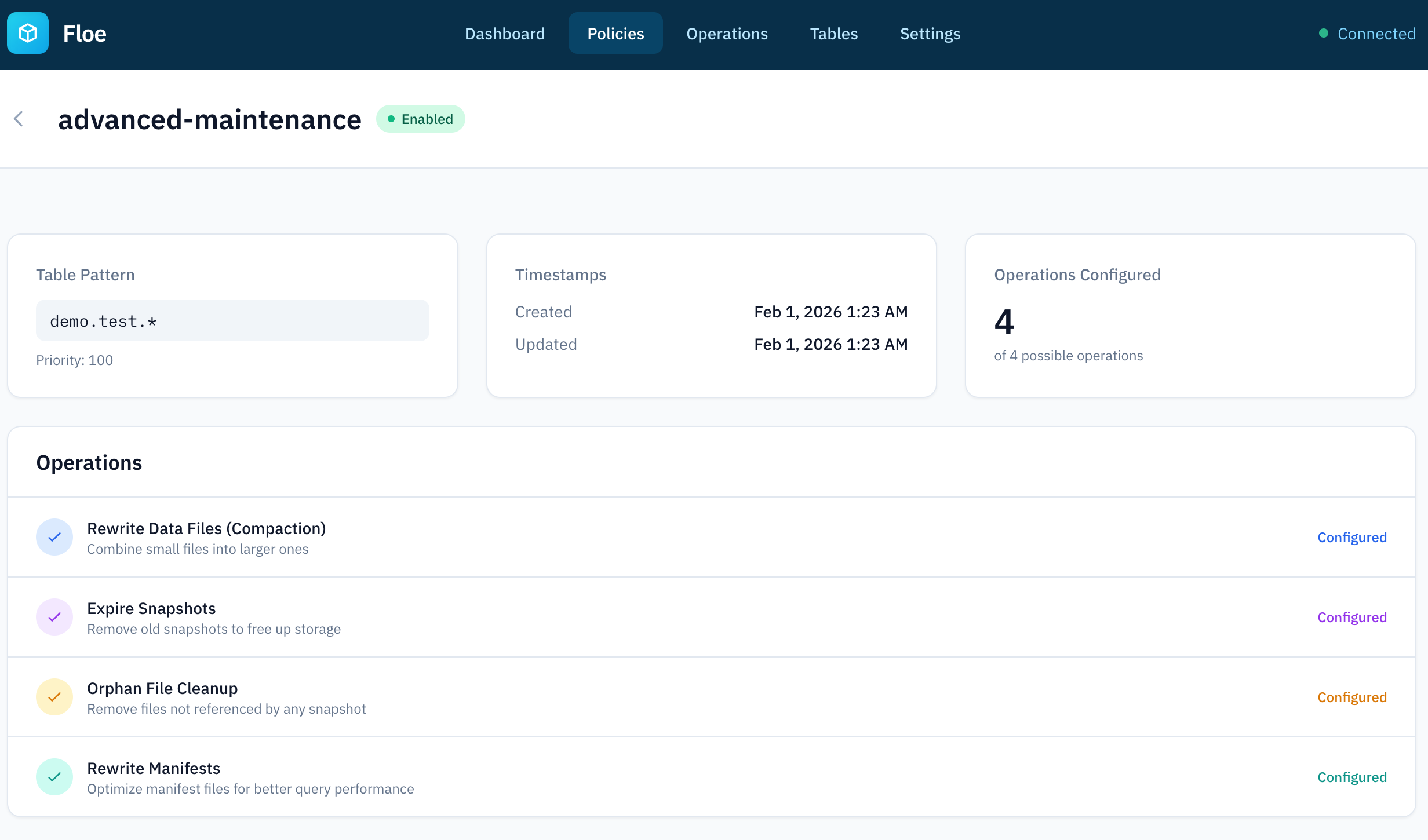The image size is (1428, 840).
Task: Open the Dashboard nav tab
Action: (x=505, y=34)
